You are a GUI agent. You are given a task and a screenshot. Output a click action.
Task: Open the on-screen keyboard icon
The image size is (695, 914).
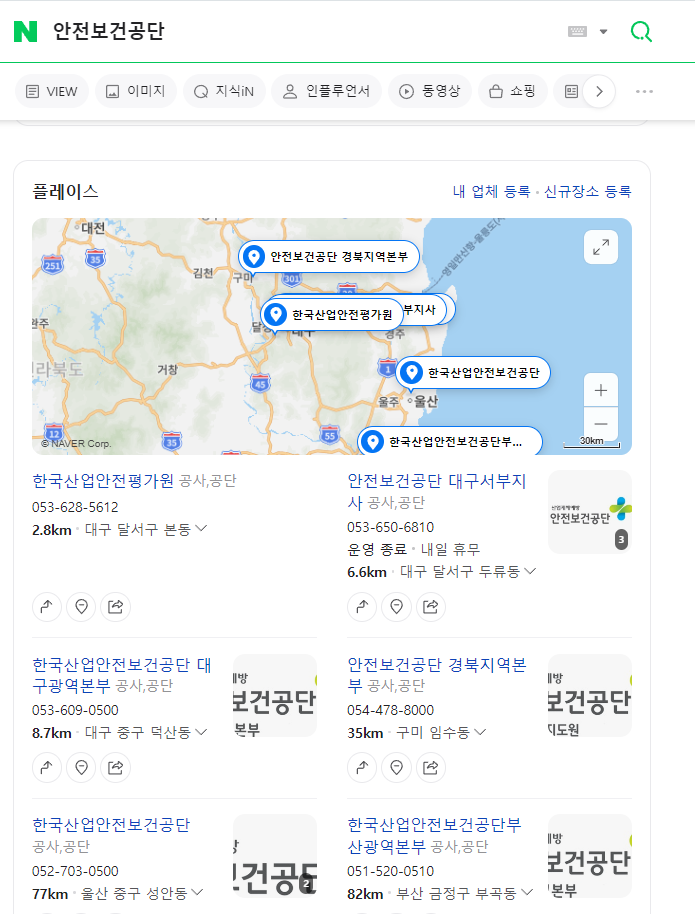point(577,31)
